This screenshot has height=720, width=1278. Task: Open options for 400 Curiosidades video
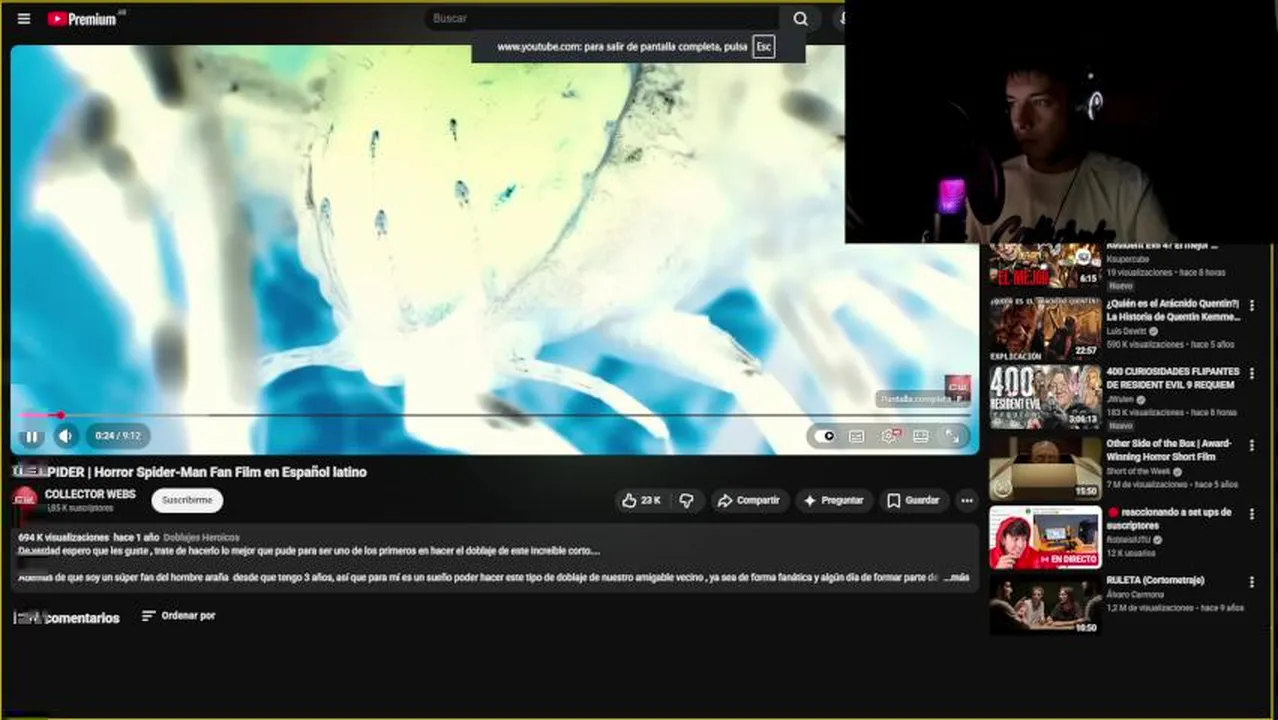[x=1251, y=376]
